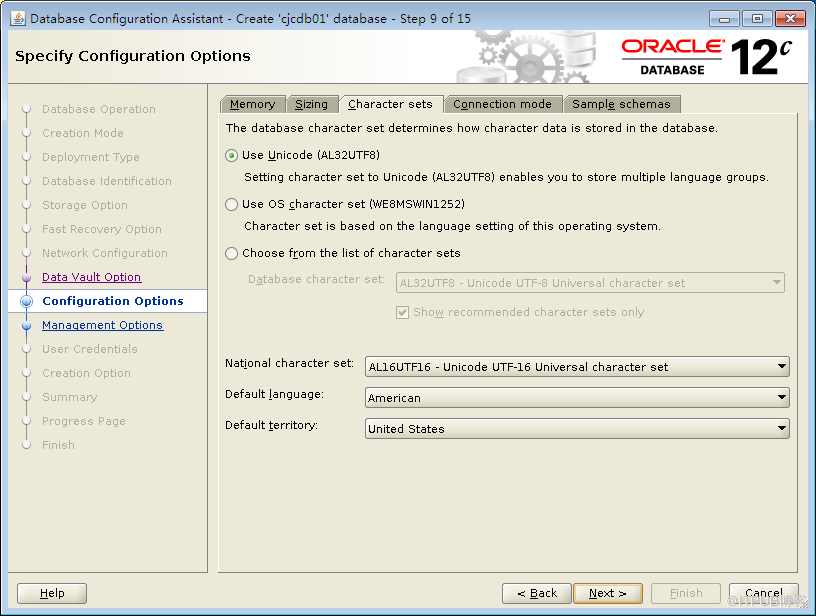The image size is (816, 616).
Task: Click Fast Recovery Option step label
Action: [102, 229]
